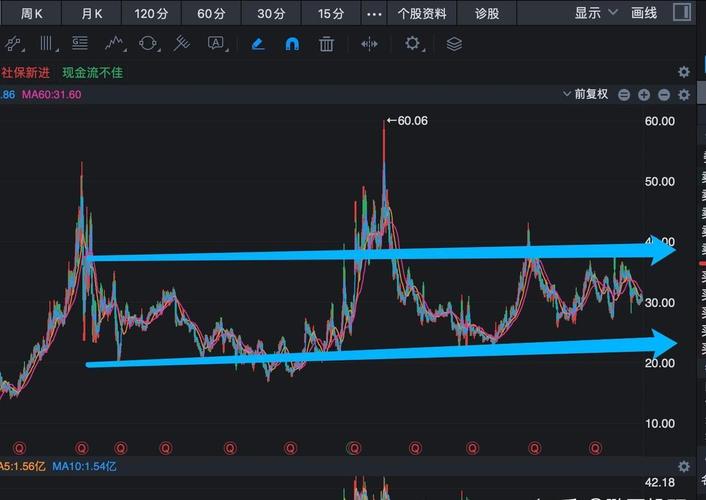Toggle the side panel layout icon
This screenshot has width=706, height=500.
point(682,12)
